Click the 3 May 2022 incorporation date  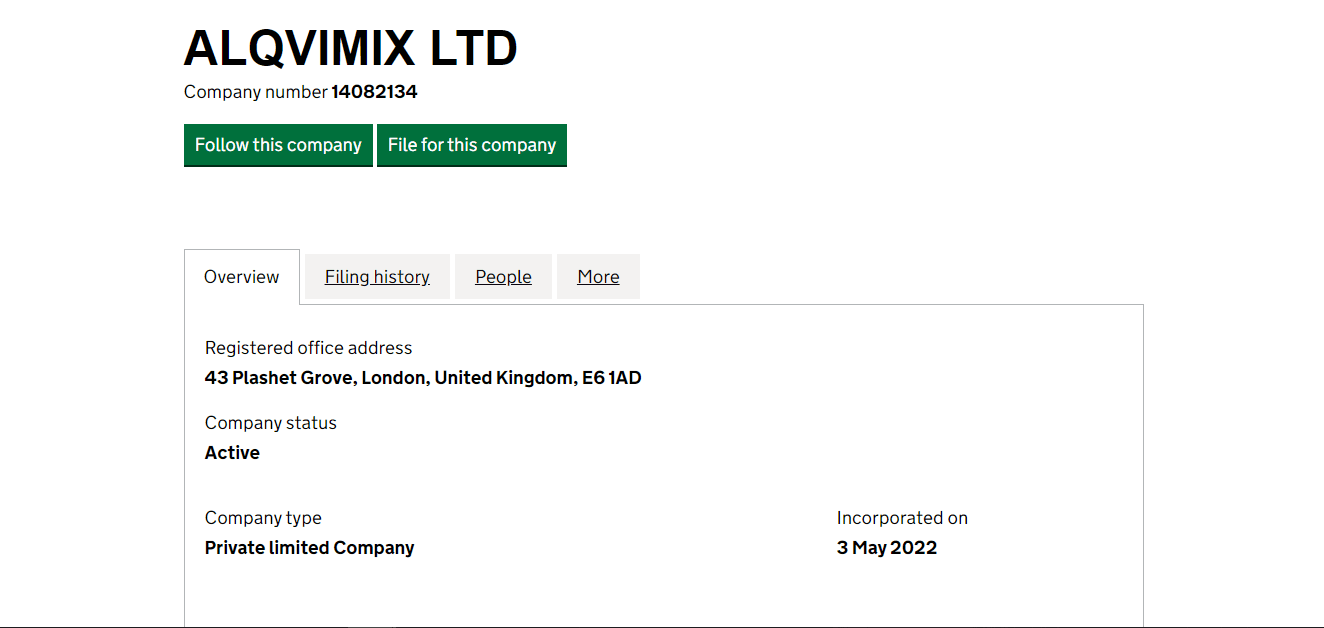point(887,548)
